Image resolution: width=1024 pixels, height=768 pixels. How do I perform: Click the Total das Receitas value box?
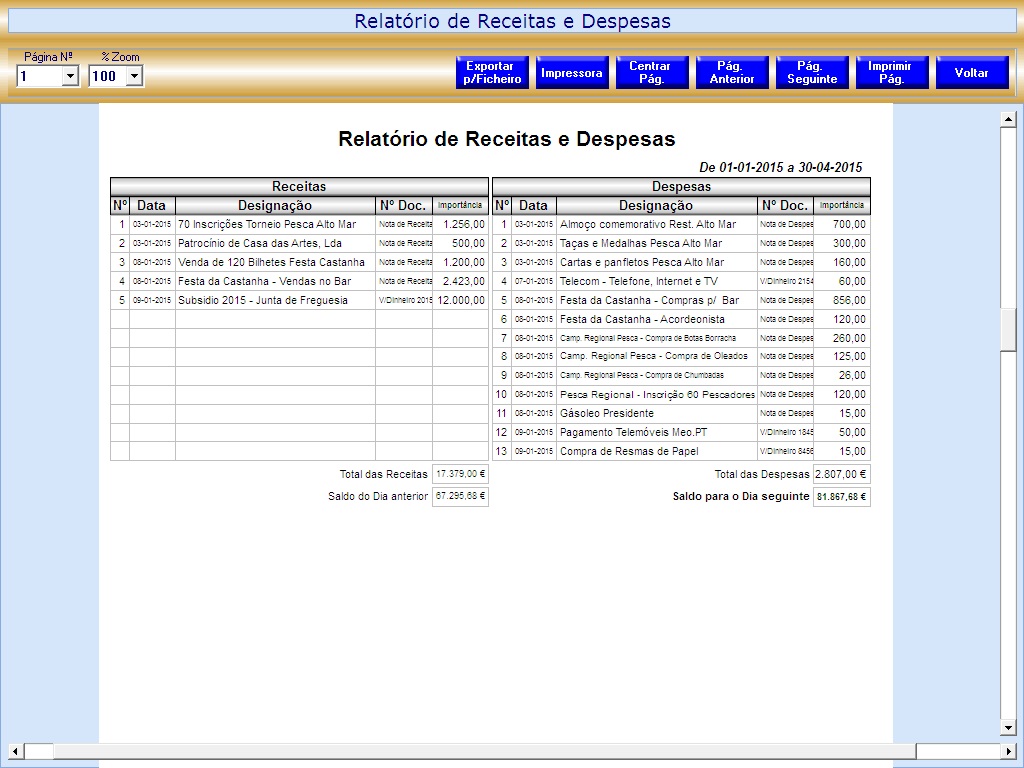(x=460, y=474)
